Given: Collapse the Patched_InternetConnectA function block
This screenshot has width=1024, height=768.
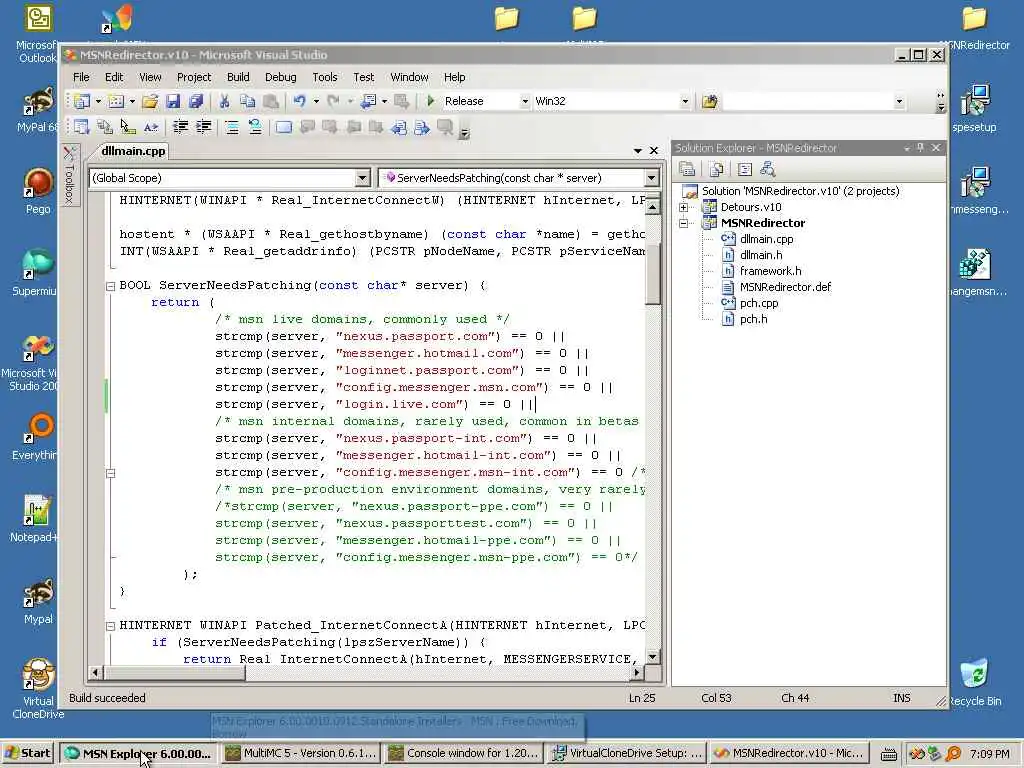Looking at the screenshot, I should (x=110, y=626).
